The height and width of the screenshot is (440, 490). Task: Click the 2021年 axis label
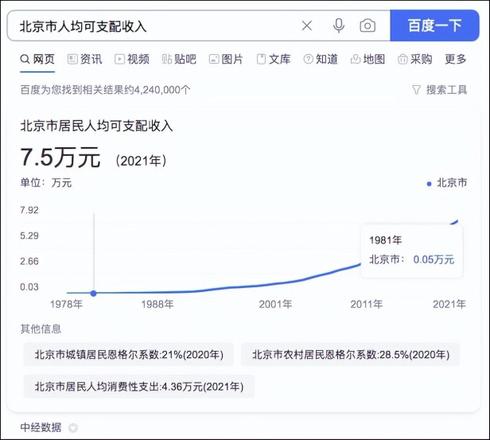click(x=449, y=304)
